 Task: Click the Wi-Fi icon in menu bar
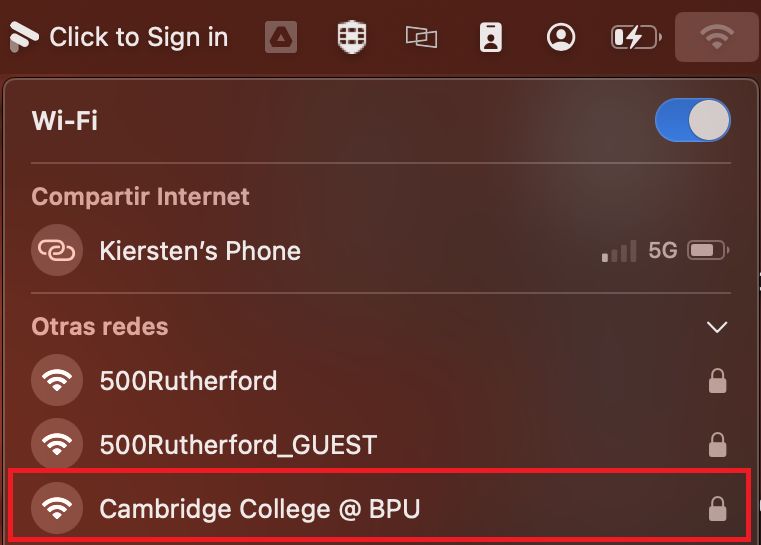(715, 38)
